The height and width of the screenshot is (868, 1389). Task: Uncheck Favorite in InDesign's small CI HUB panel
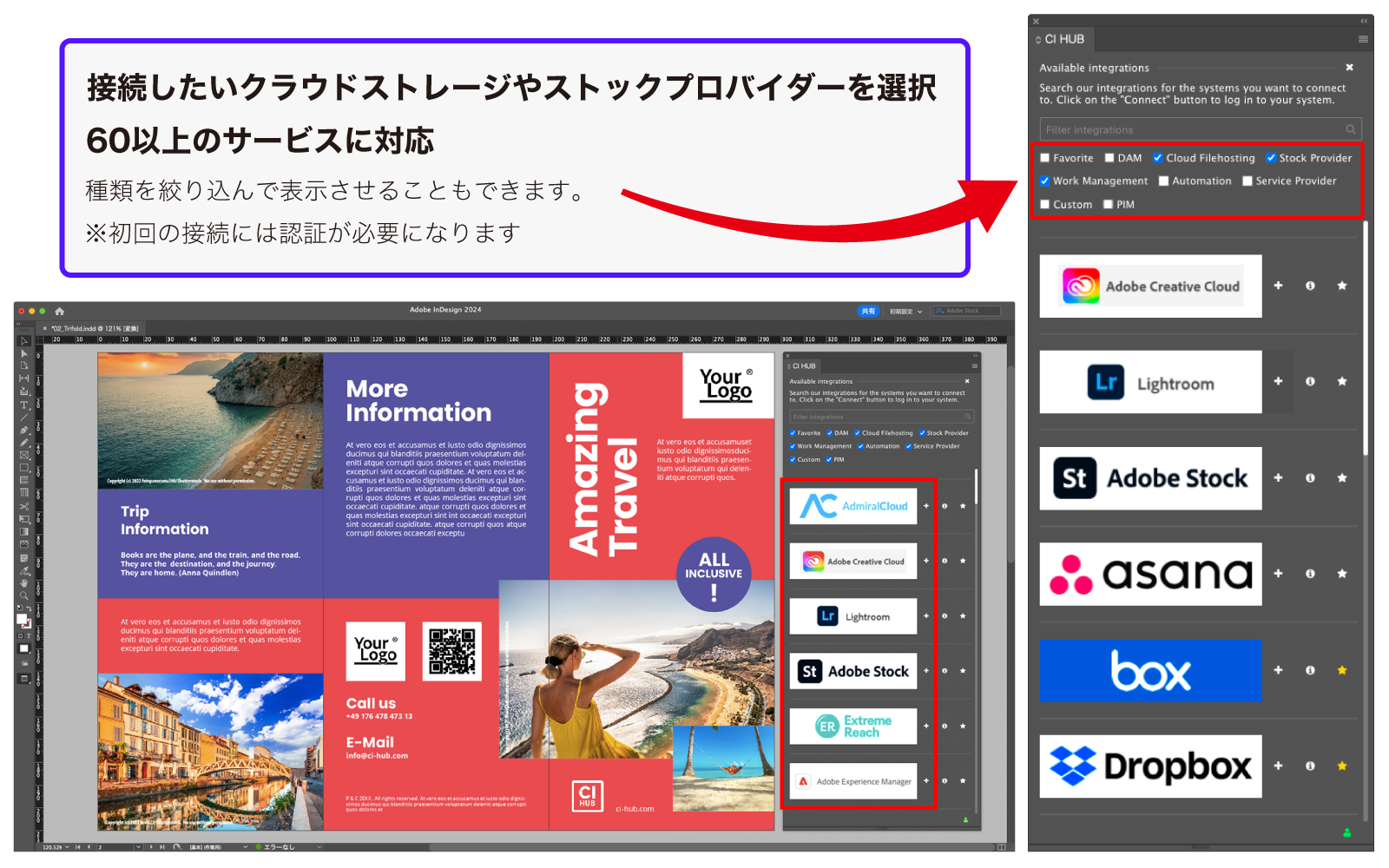(793, 432)
